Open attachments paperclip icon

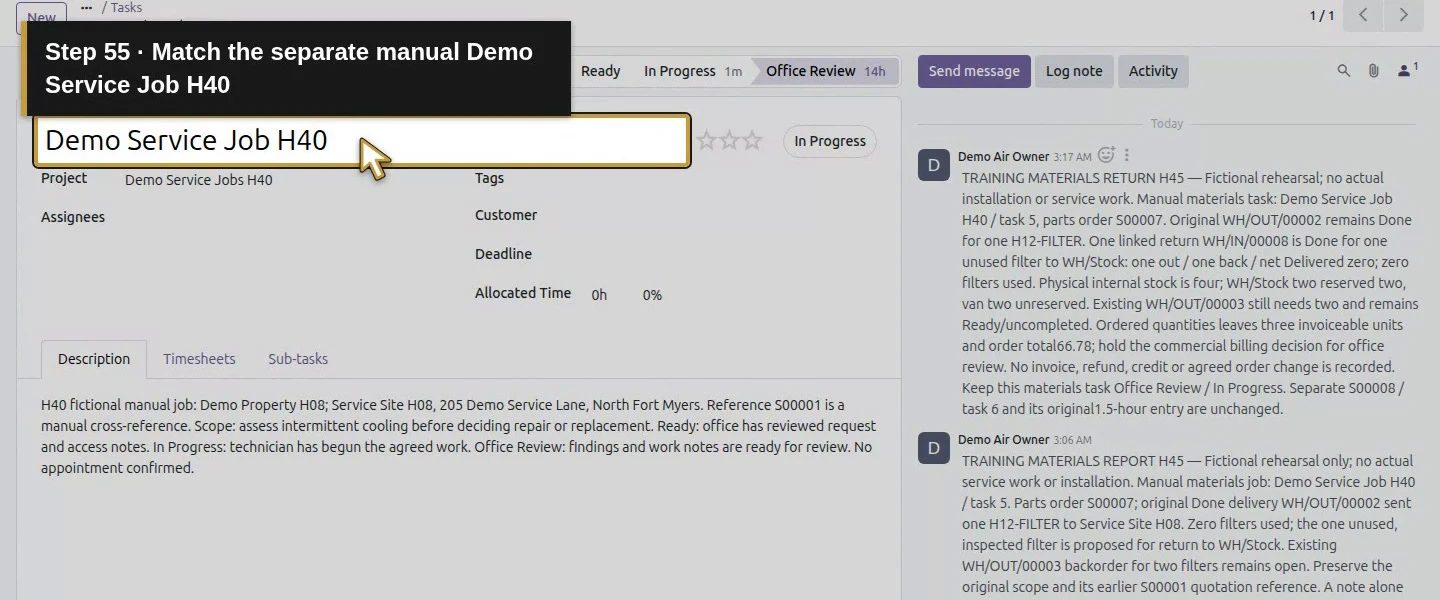1374,71
